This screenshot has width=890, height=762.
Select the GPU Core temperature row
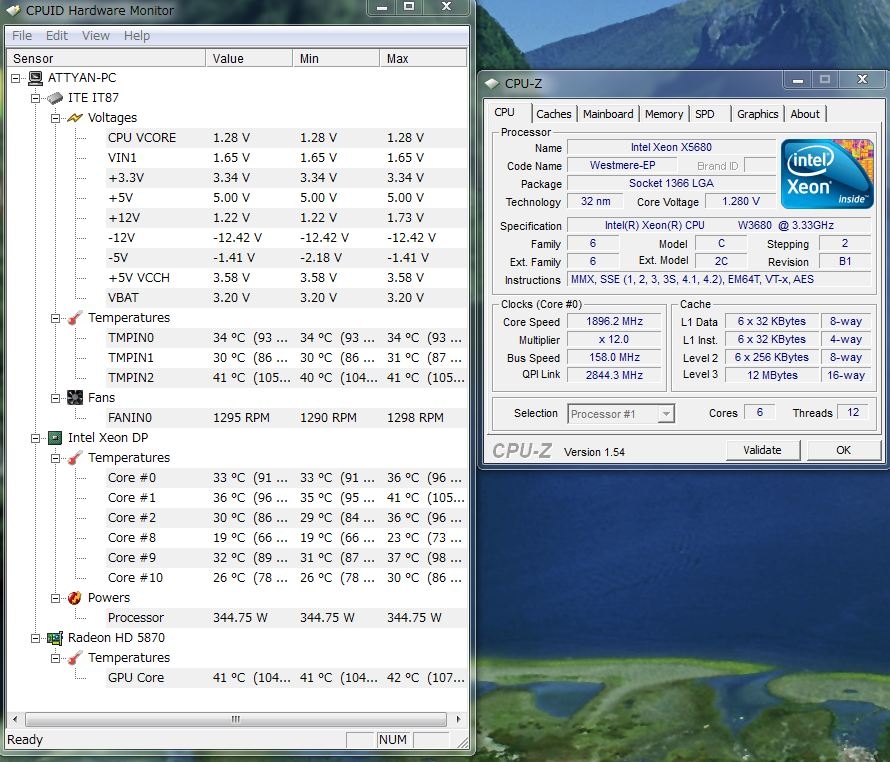[x=286, y=678]
